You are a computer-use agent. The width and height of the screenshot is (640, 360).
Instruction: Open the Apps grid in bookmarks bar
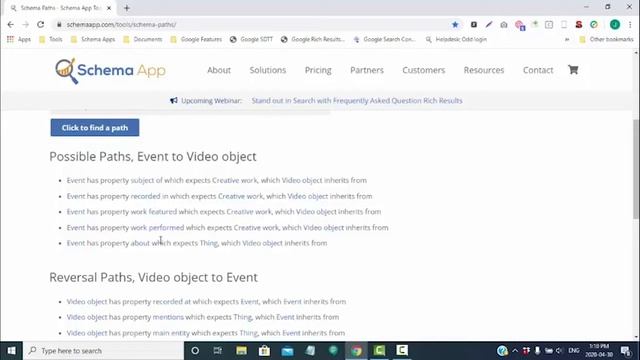pos(19,39)
